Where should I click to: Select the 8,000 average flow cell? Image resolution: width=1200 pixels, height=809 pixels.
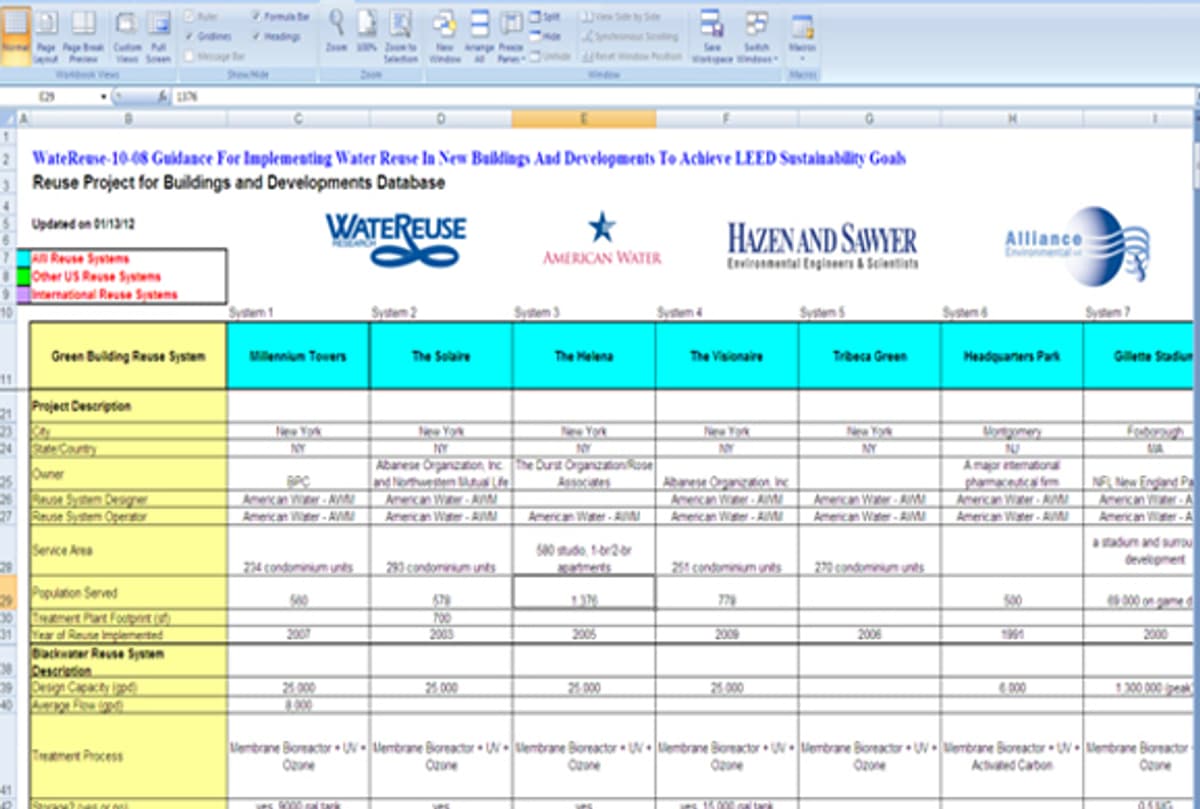298,704
